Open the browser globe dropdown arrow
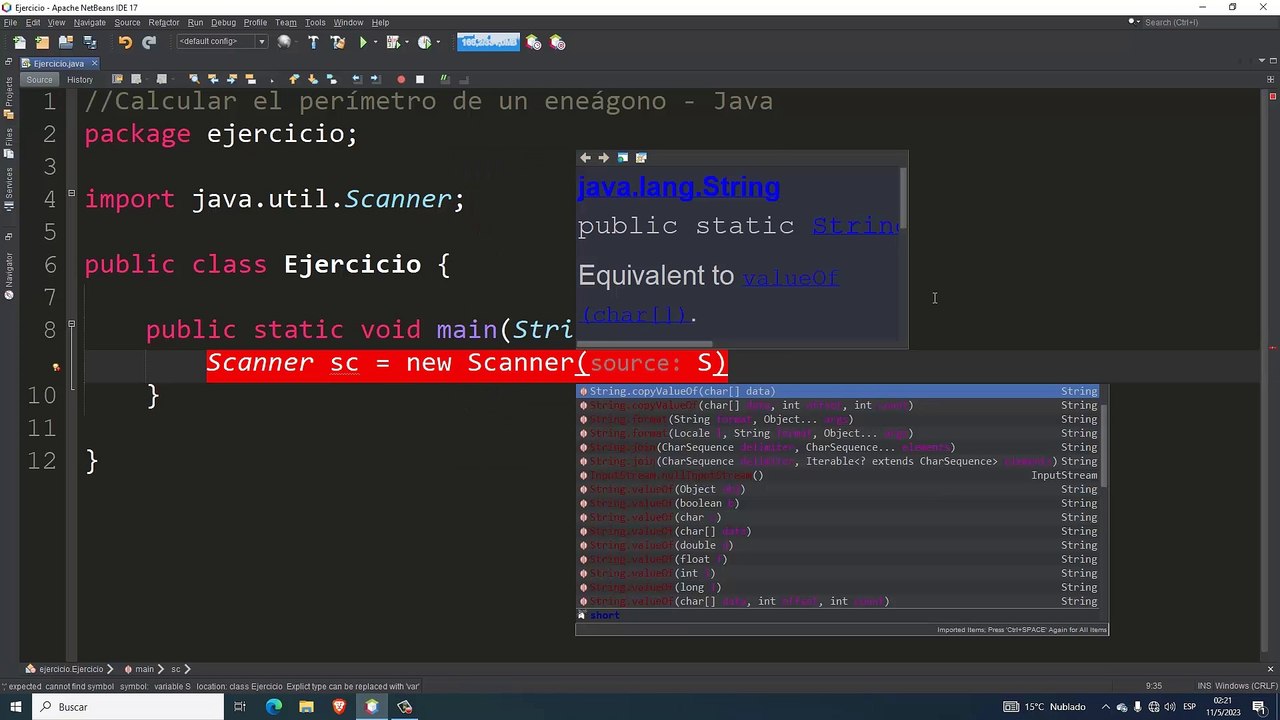The width and height of the screenshot is (1280, 720). click(297, 42)
